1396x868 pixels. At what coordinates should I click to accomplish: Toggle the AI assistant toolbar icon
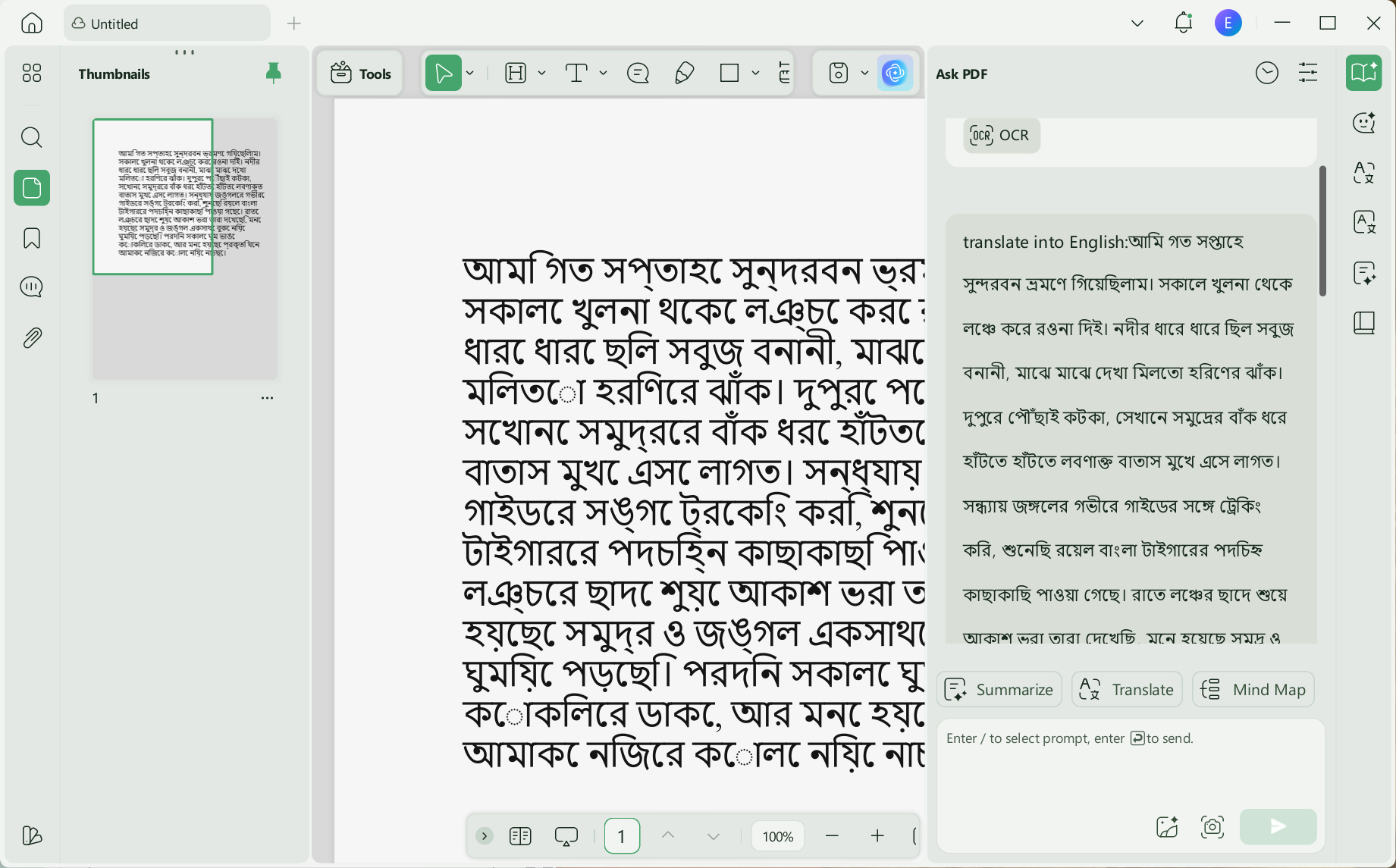[x=895, y=74]
